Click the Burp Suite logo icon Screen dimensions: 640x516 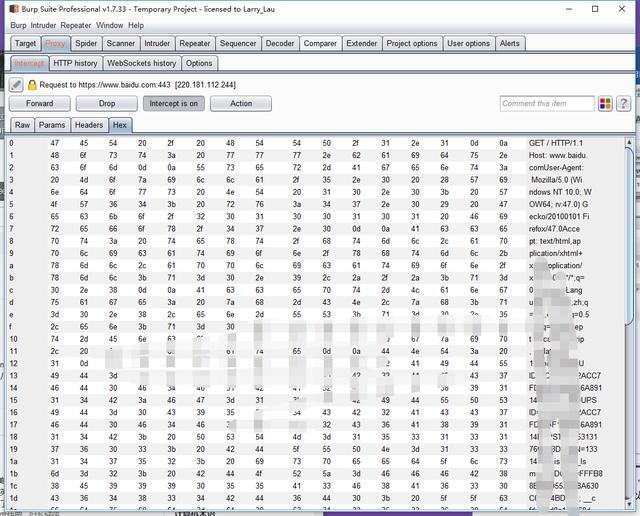coord(14,9)
